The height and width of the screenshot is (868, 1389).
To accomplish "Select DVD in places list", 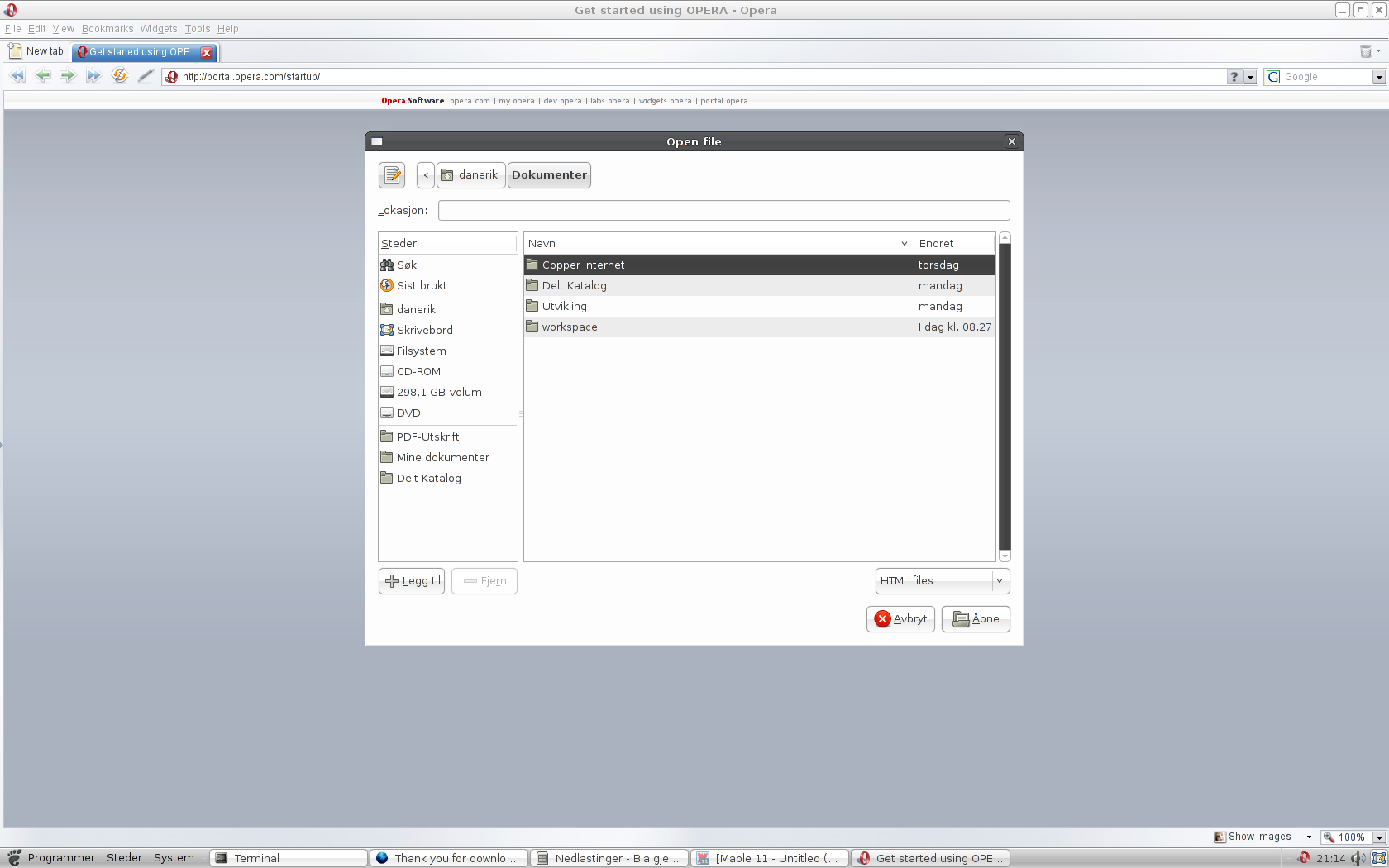I will tap(447, 413).
